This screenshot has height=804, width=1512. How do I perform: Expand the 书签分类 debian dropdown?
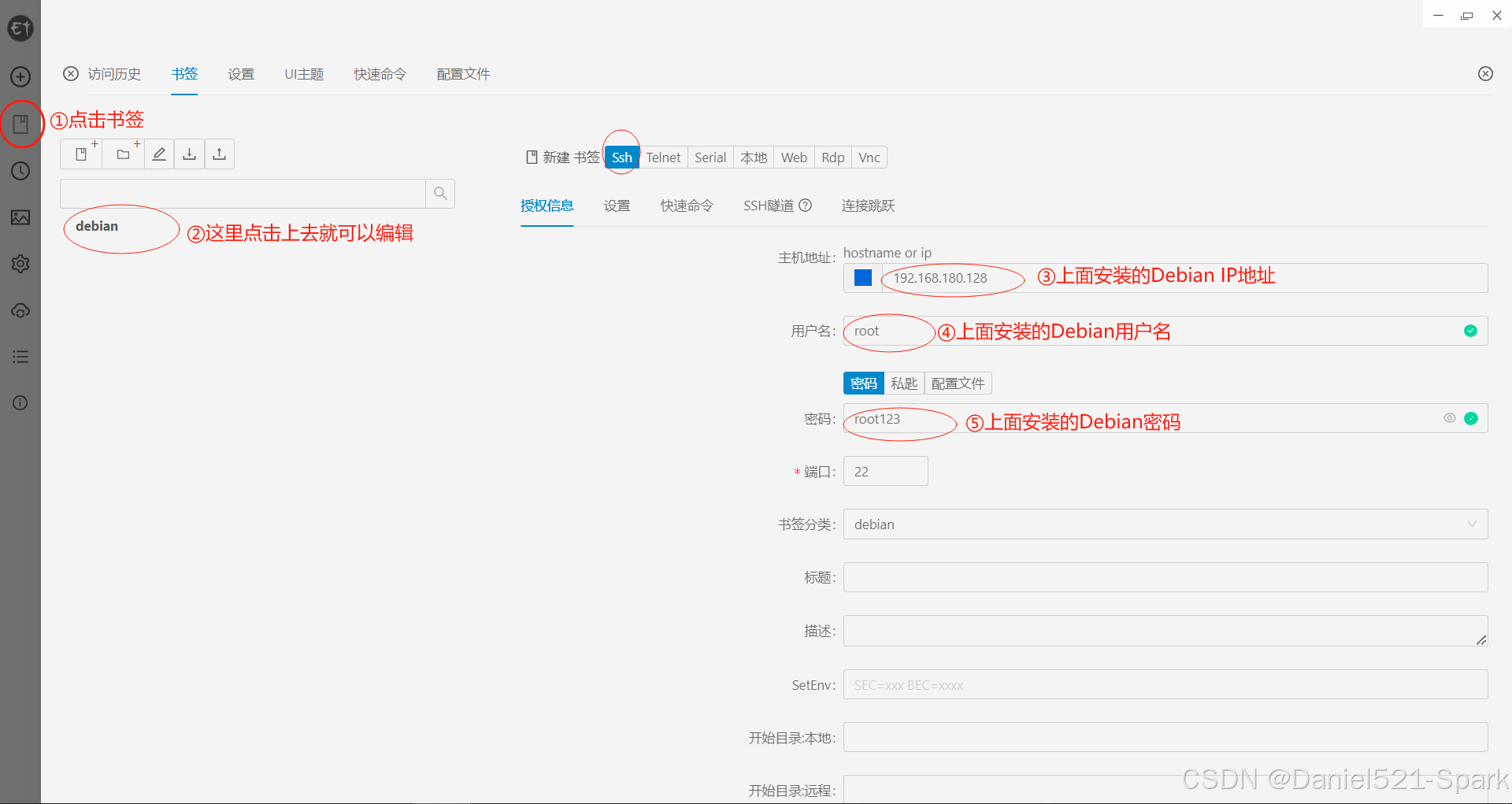click(1165, 524)
